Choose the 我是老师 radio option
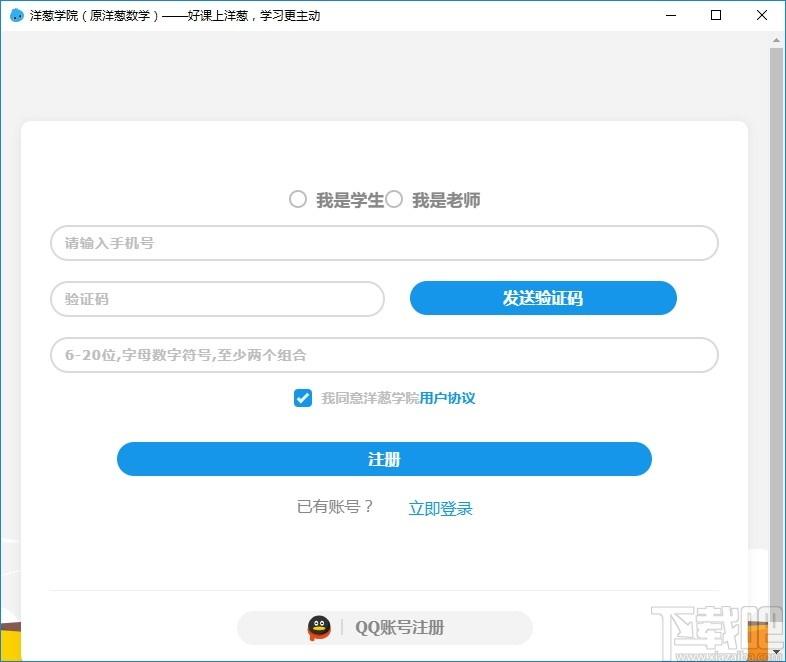The width and height of the screenshot is (786, 662). coord(394,199)
